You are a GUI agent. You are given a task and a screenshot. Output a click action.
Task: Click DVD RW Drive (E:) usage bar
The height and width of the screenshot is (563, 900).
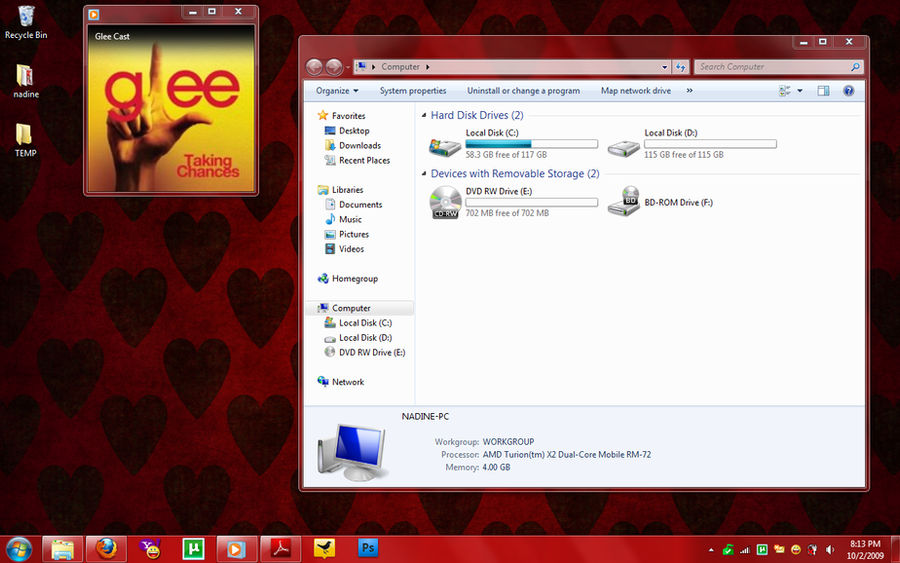532,203
